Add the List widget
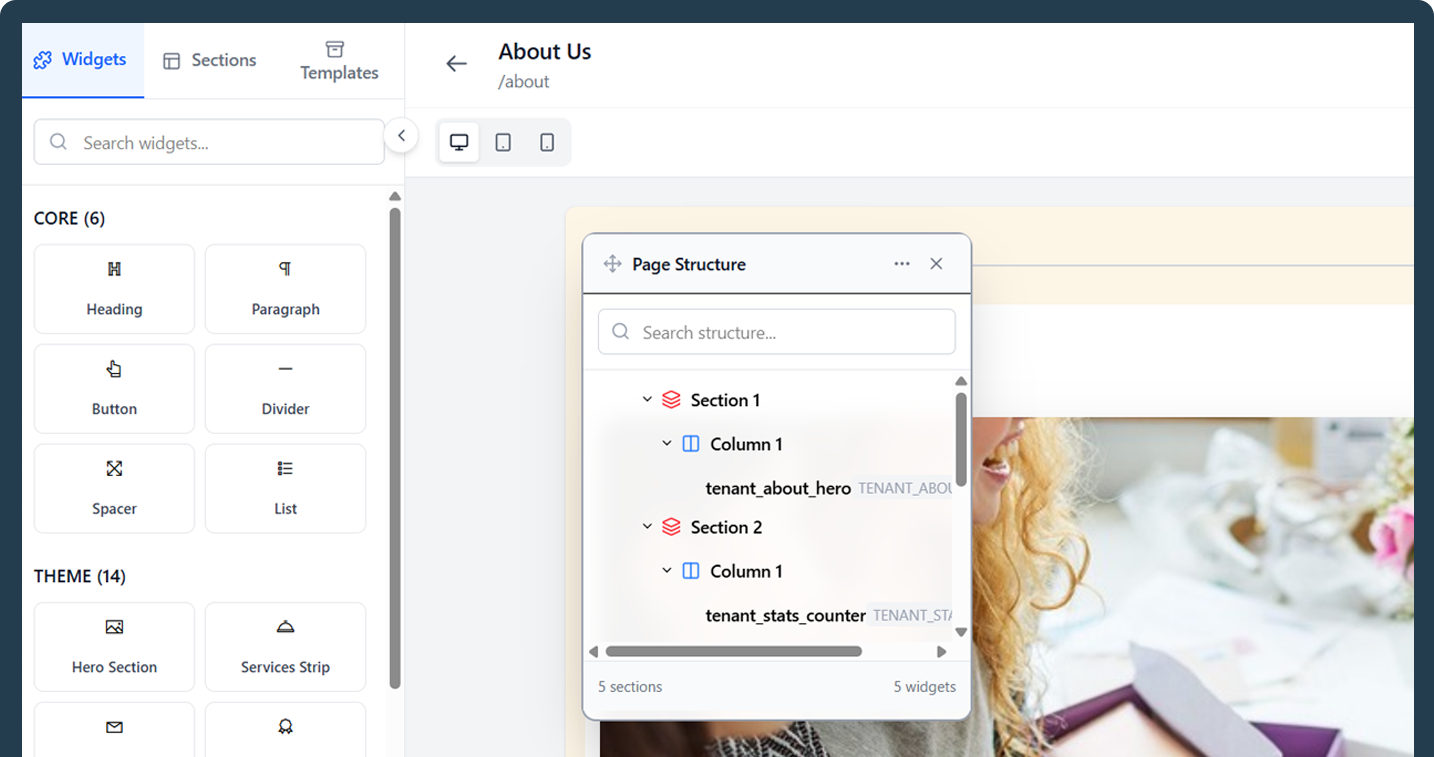Screen dimensions: 1434x757 click(x=285, y=489)
